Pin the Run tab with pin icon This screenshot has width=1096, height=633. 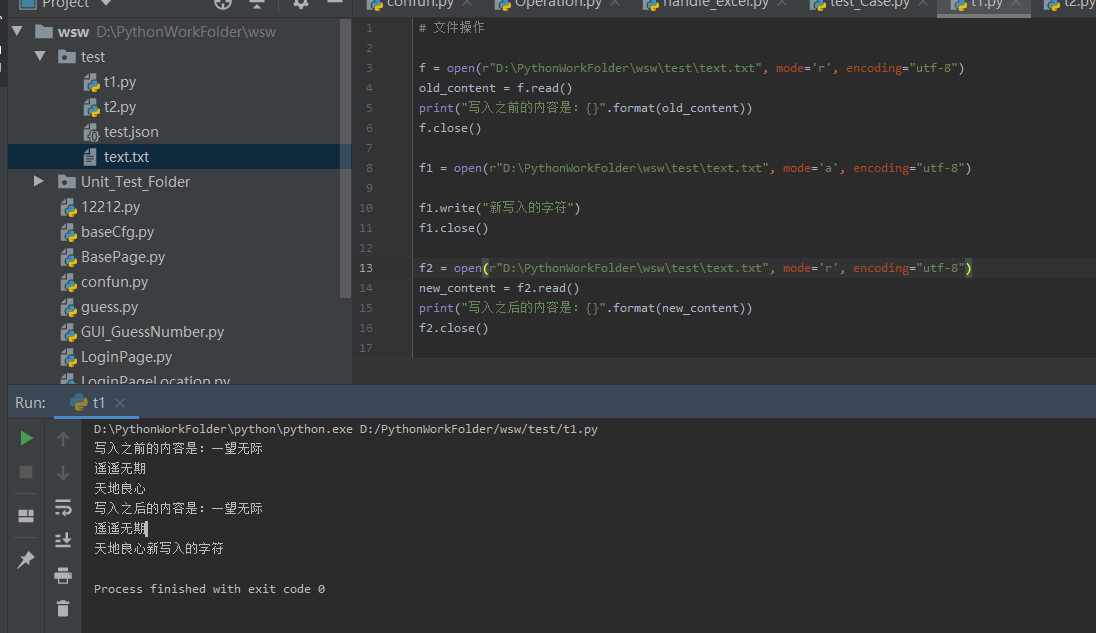[x=26, y=559]
